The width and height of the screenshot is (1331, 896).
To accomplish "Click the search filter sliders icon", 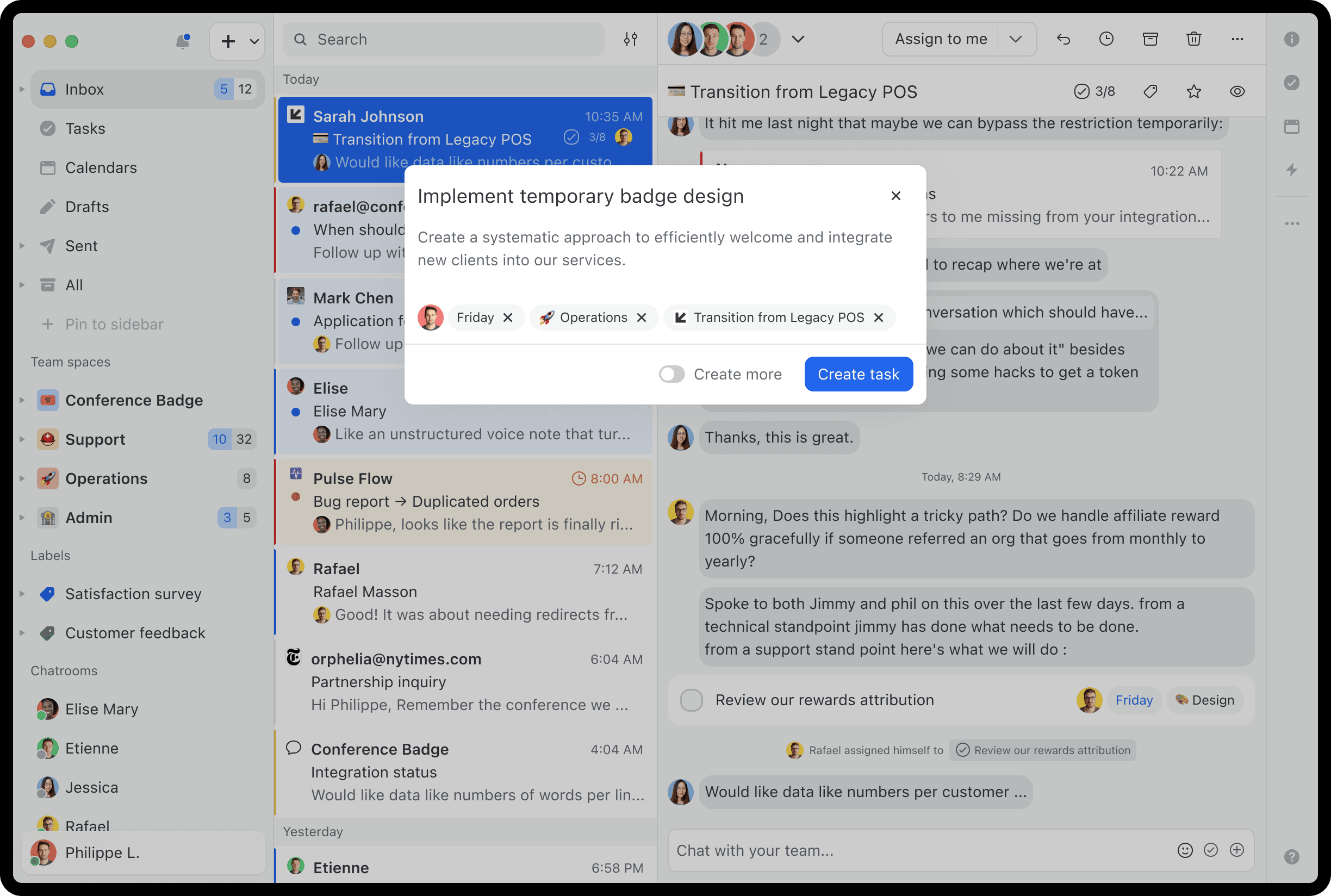I will (630, 40).
